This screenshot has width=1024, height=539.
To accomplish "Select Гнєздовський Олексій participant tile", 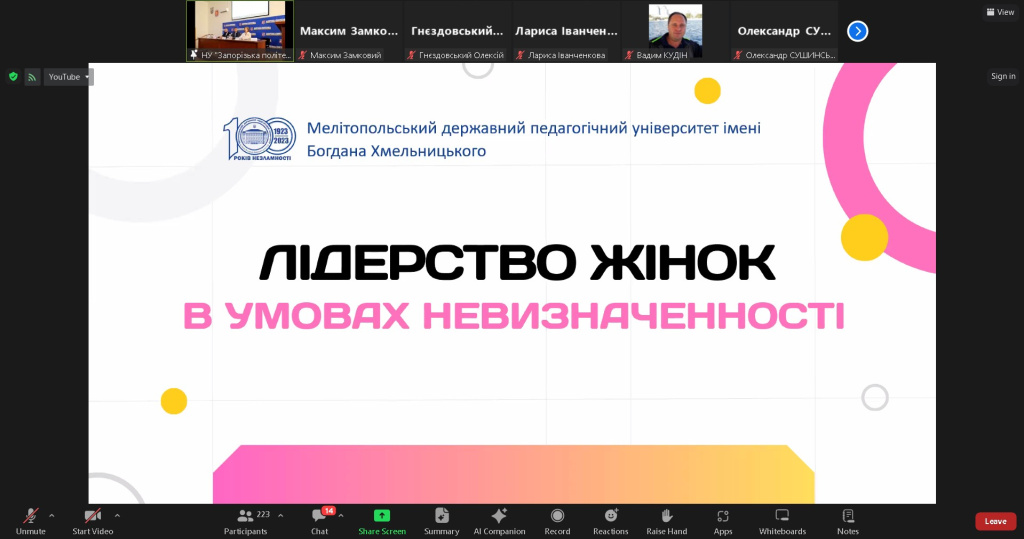I will pos(457,31).
